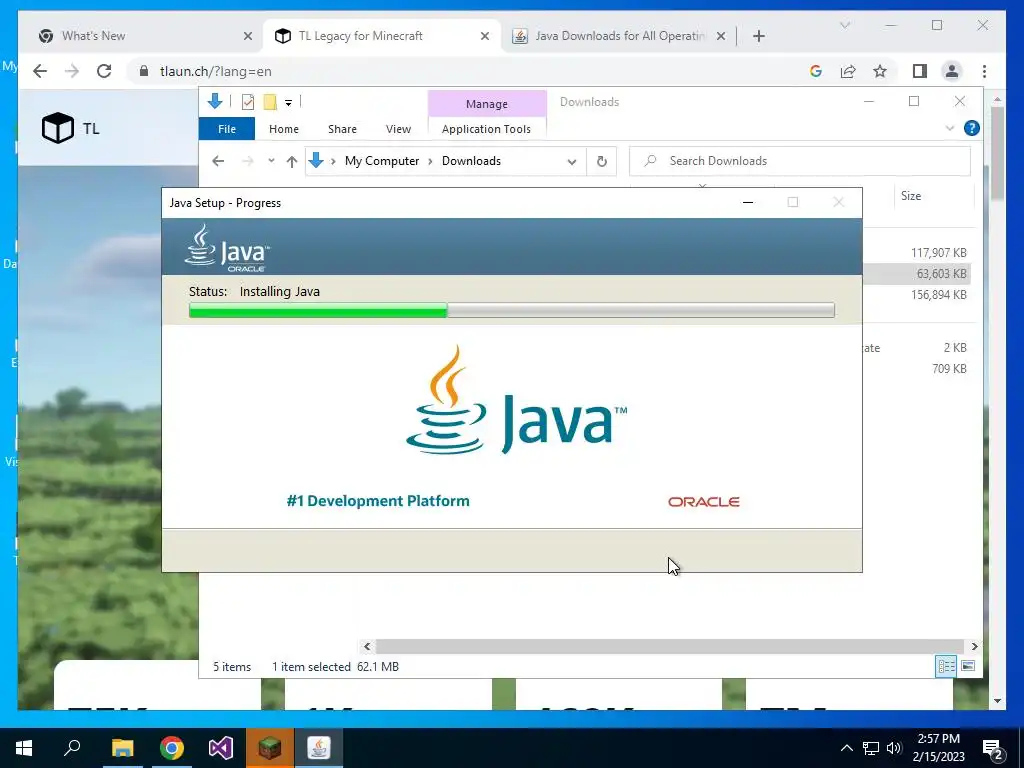1024x768 pixels.
Task: Open File menu in Downloads Explorer
Action: tap(227, 129)
